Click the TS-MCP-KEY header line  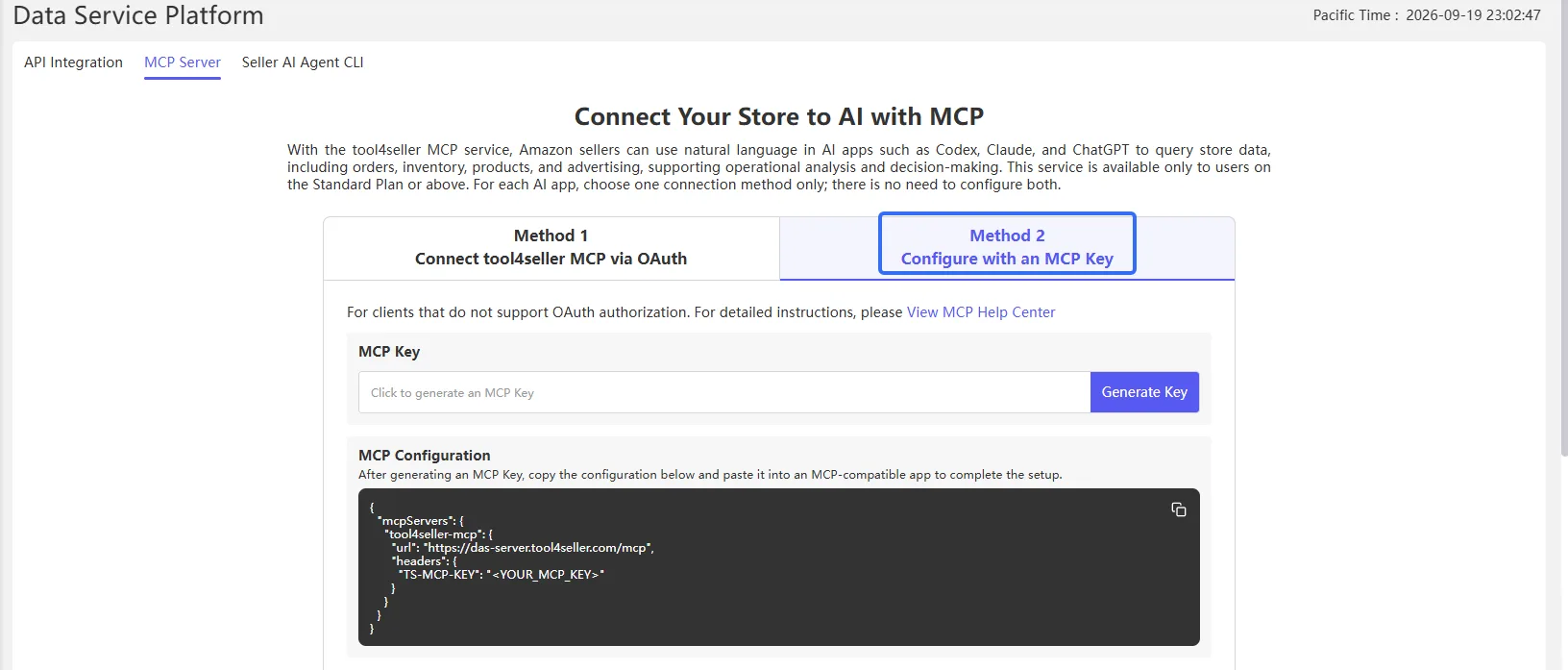point(502,575)
